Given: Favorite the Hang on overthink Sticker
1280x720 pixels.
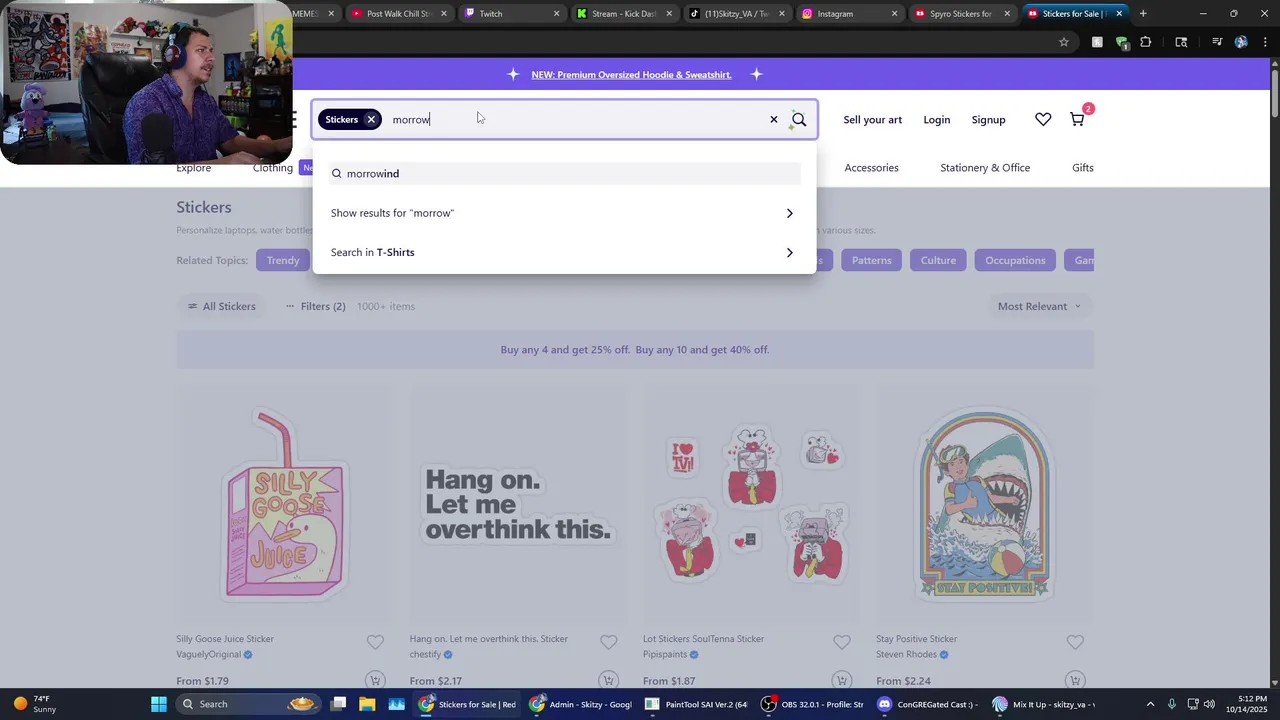Looking at the screenshot, I should pyautogui.click(x=608, y=642).
